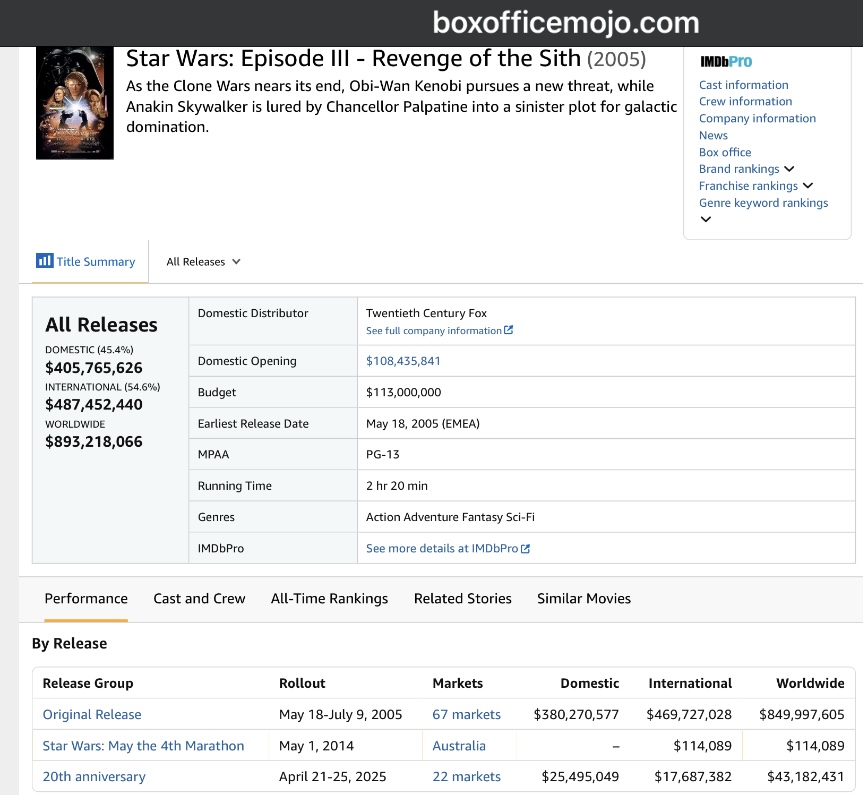Click the $849,997,605 worldwide cell
Image resolution: width=863 pixels, height=795 pixels.
coord(801,714)
